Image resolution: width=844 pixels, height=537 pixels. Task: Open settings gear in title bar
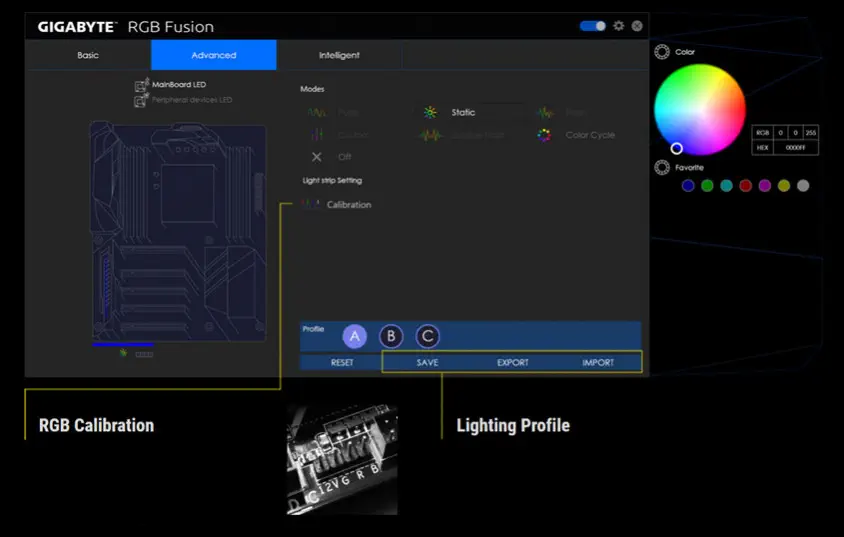point(618,26)
